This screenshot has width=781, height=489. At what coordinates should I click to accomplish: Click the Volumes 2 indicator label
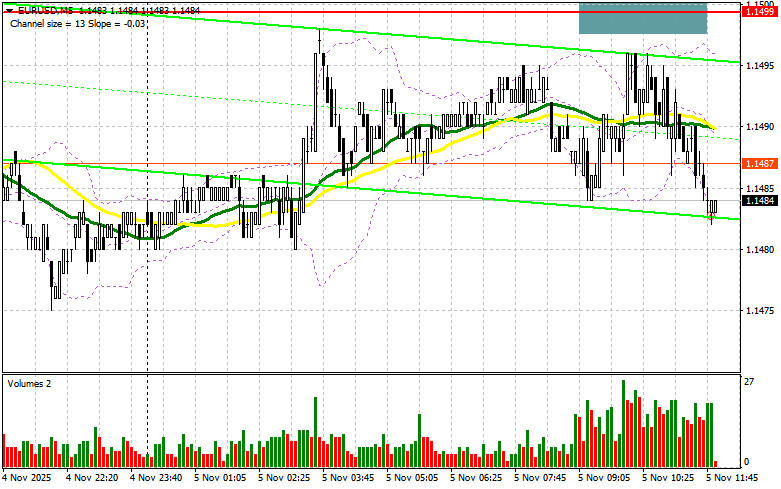32,383
